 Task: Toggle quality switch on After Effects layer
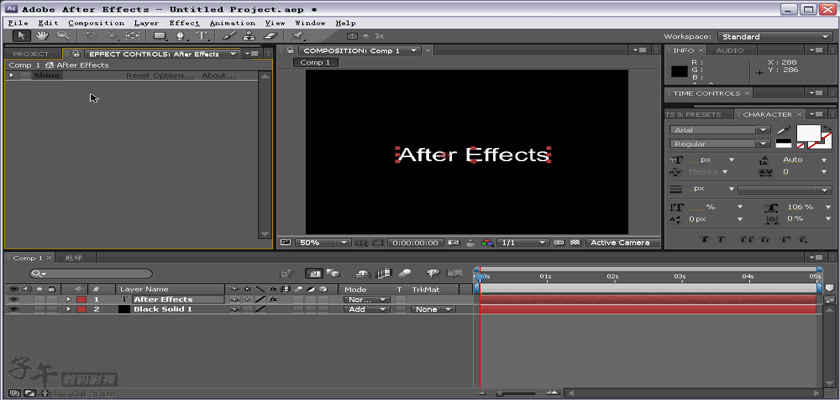(x=260, y=299)
